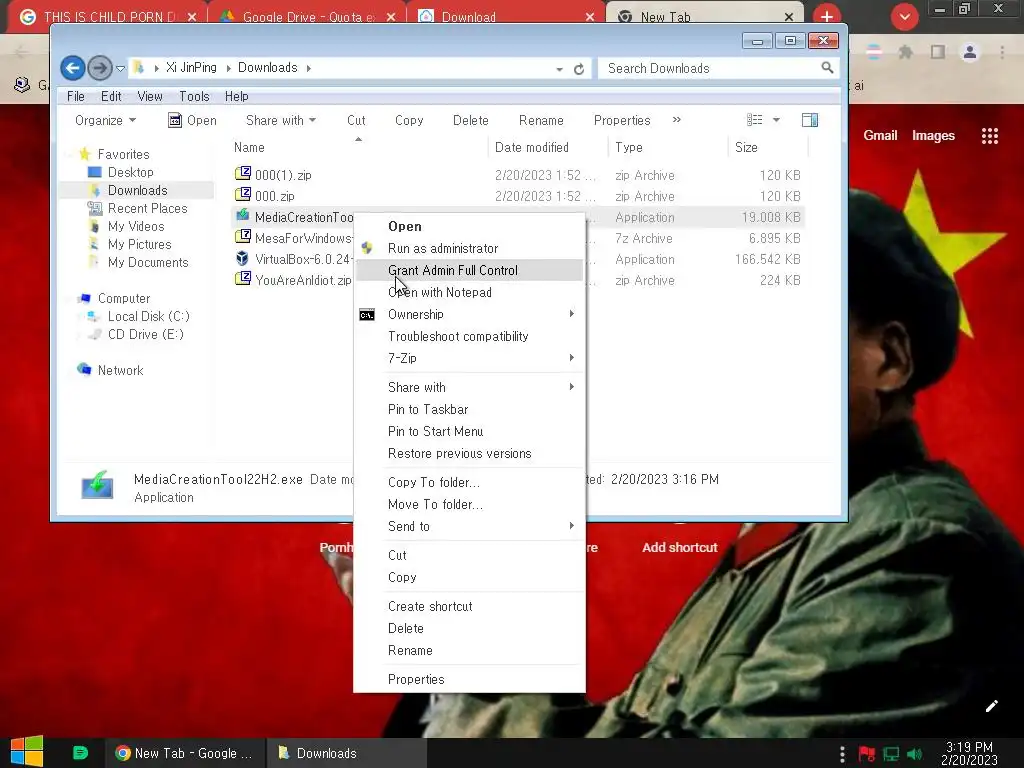Click the Network icon in navigation pane

[84, 370]
